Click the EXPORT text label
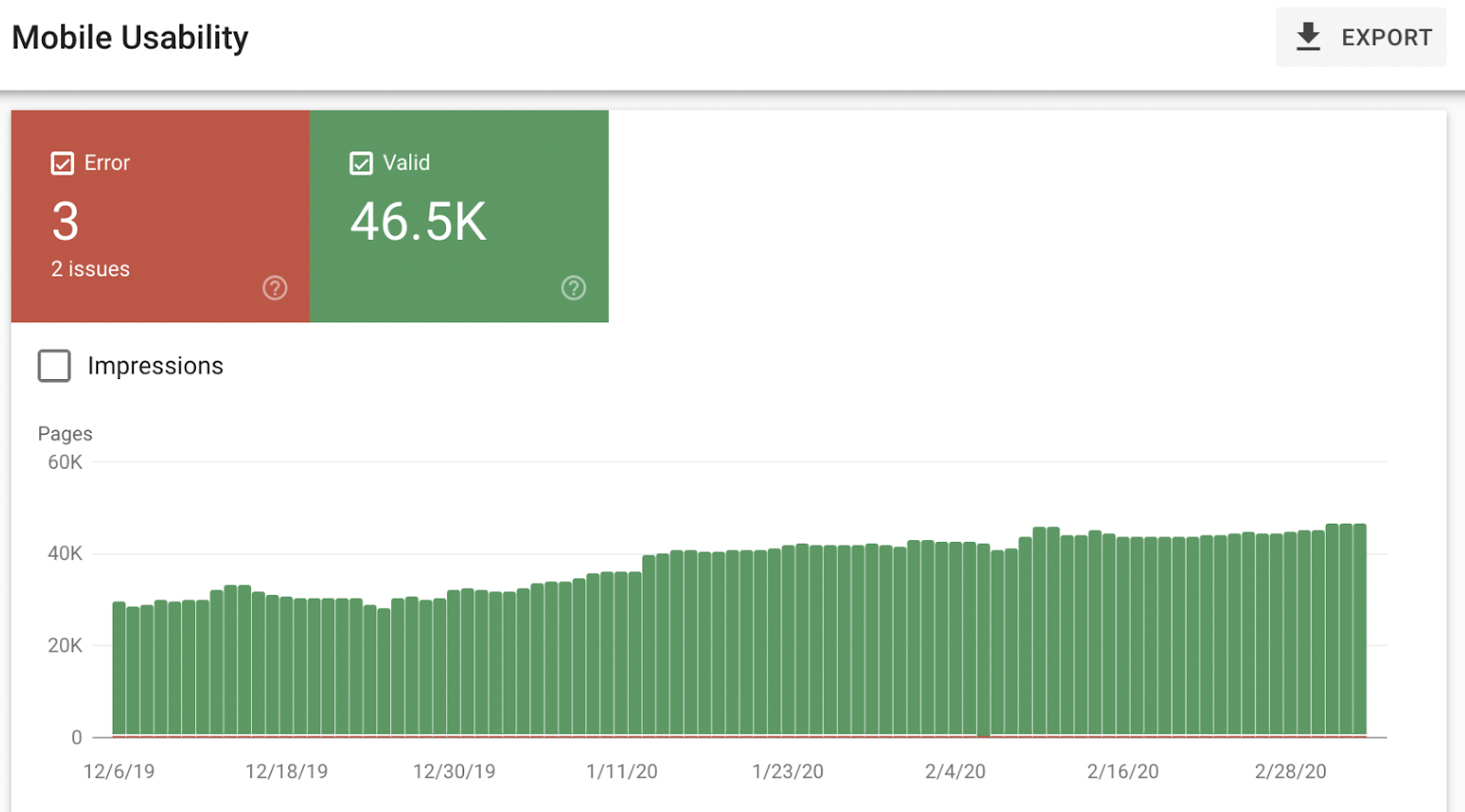The width and height of the screenshot is (1465, 812). [x=1386, y=38]
